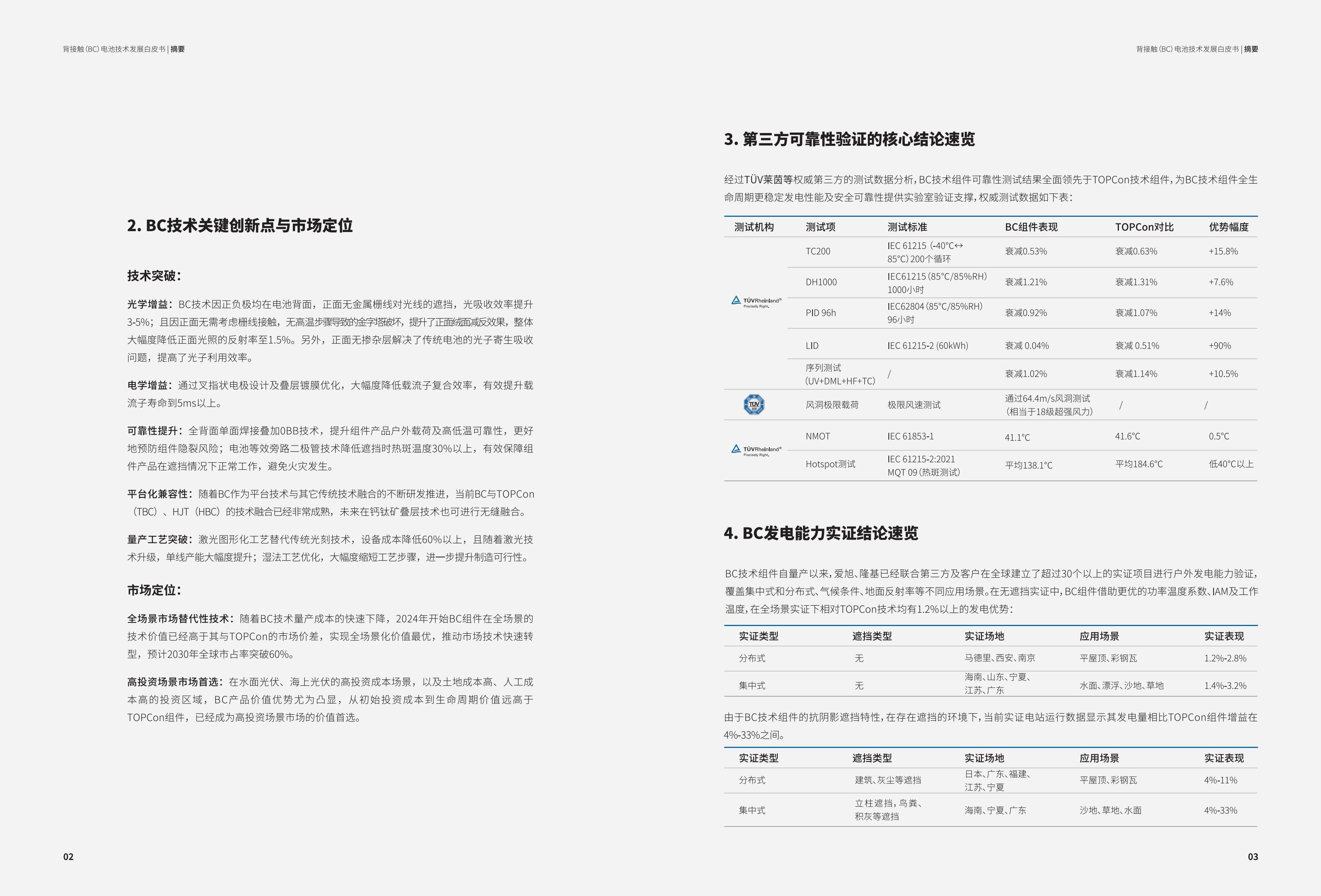Click page number 02 at bottom left
This screenshot has height=896, width=1321.
[x=68, y=857]
